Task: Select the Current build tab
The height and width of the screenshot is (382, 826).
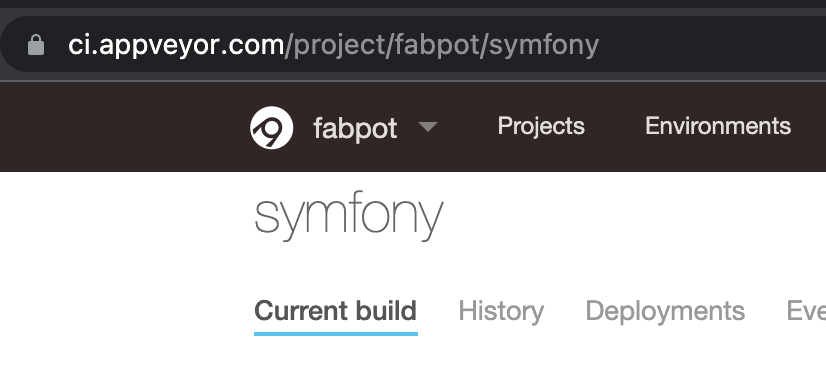Action: click(x=336, y=311)
